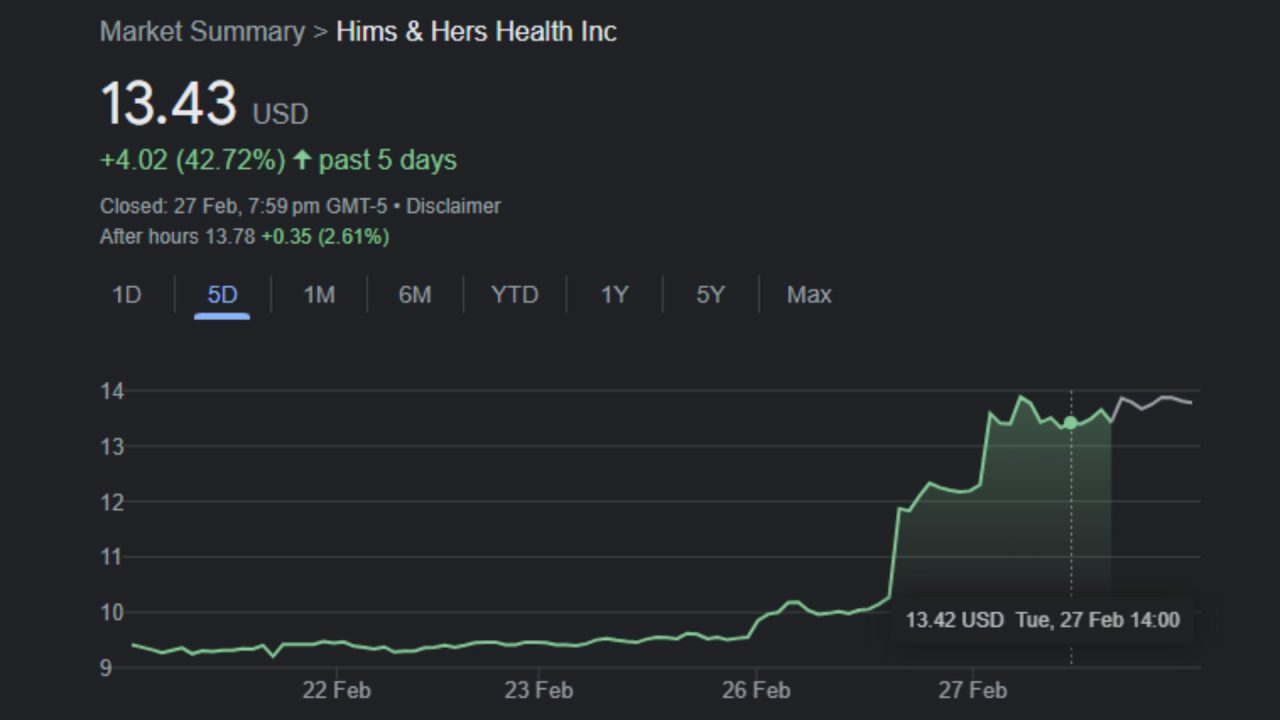The height and width of the screenshot is (720, 1280).
Task: Select the Max chart range
Action: 809,295
